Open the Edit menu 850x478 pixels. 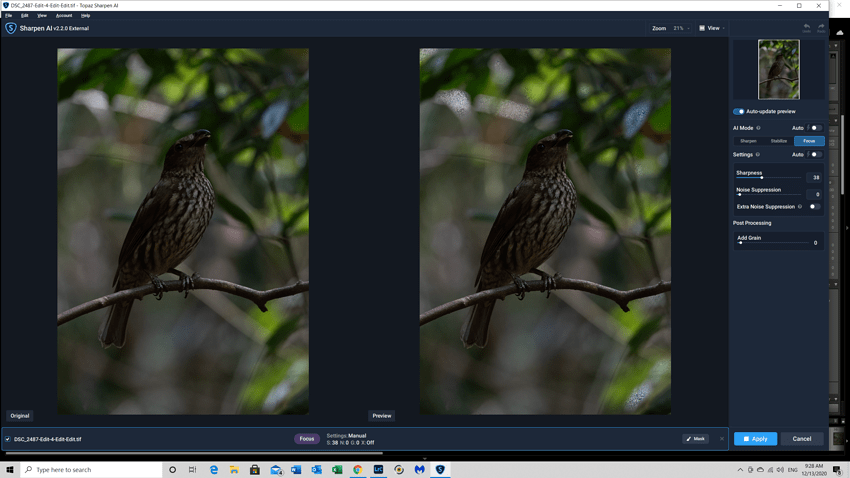(x=24, y=16)
